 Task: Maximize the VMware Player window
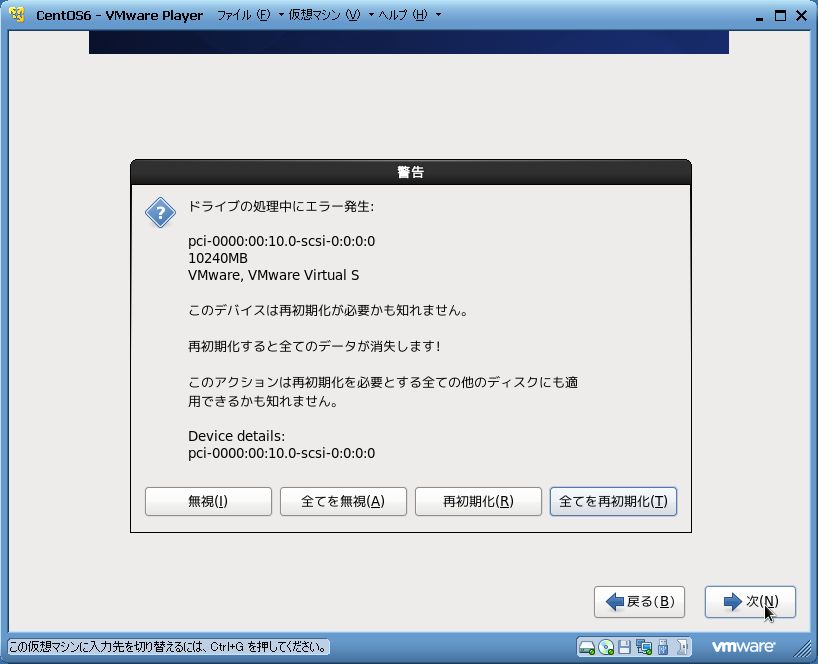780,16
